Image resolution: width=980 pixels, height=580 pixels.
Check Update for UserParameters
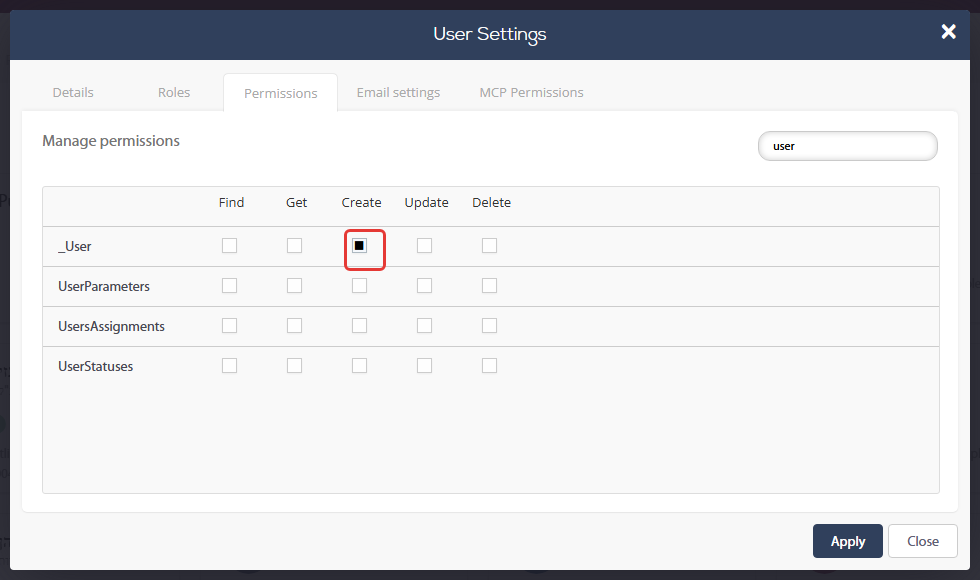[424, 286]
